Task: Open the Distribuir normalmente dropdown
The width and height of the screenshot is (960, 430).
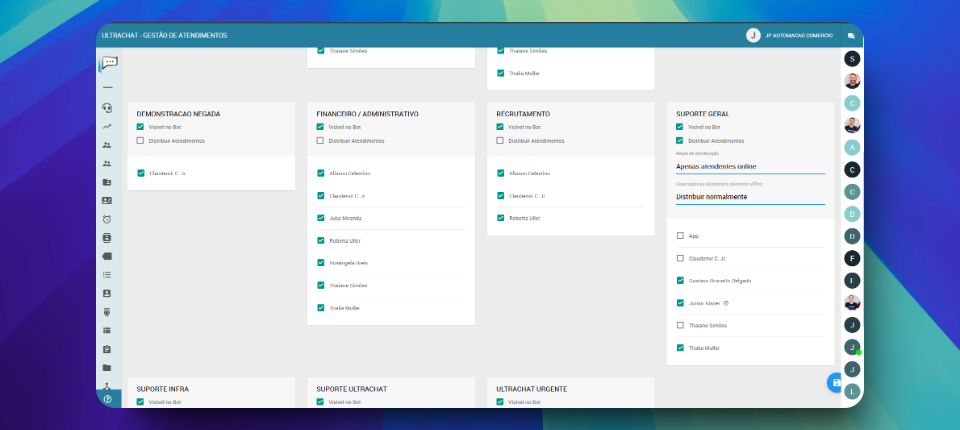Action: pyautogui.click(x=750, y=197)
